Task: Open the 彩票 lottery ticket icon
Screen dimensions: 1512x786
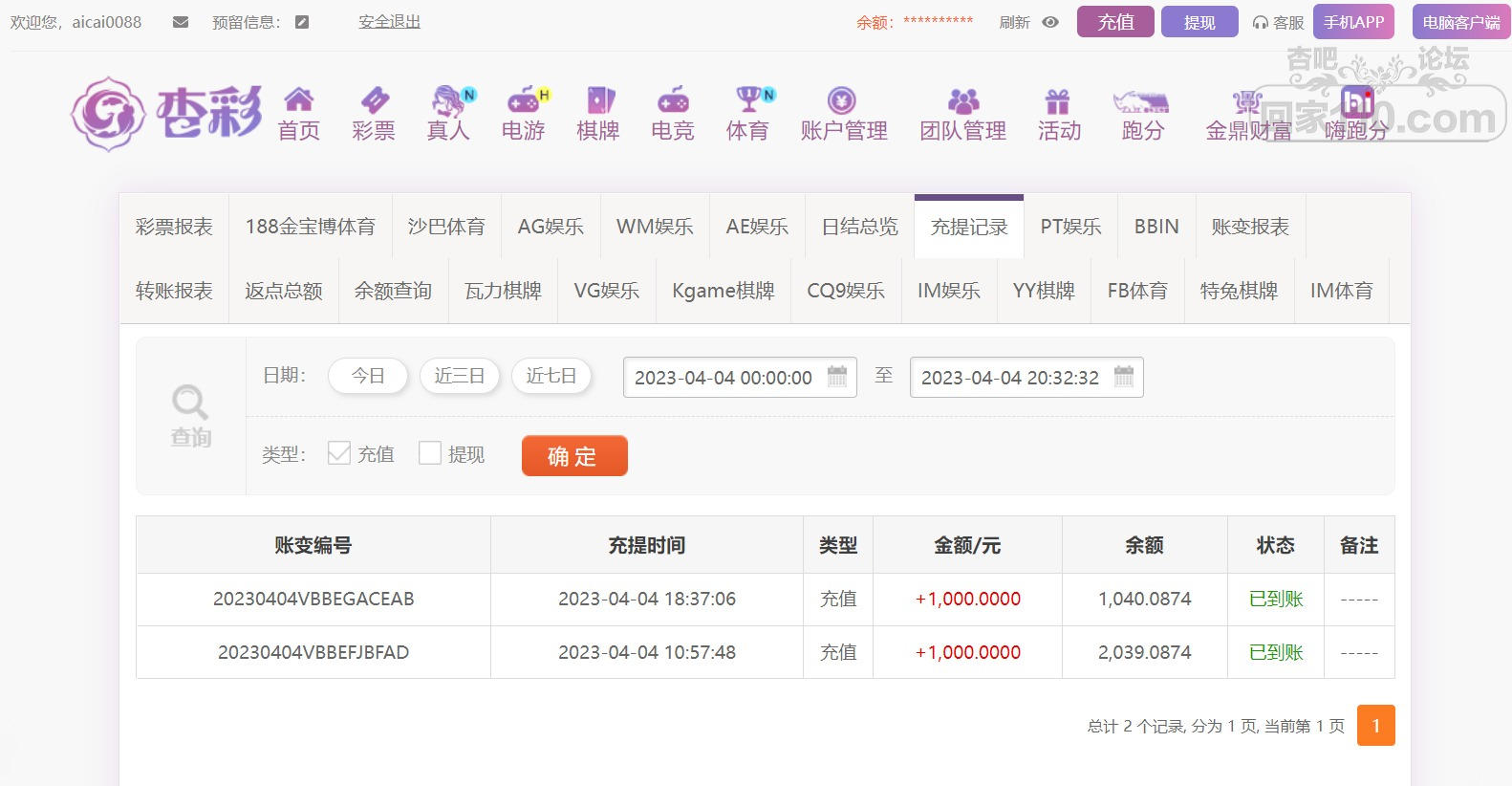Action: coord(374,99)
